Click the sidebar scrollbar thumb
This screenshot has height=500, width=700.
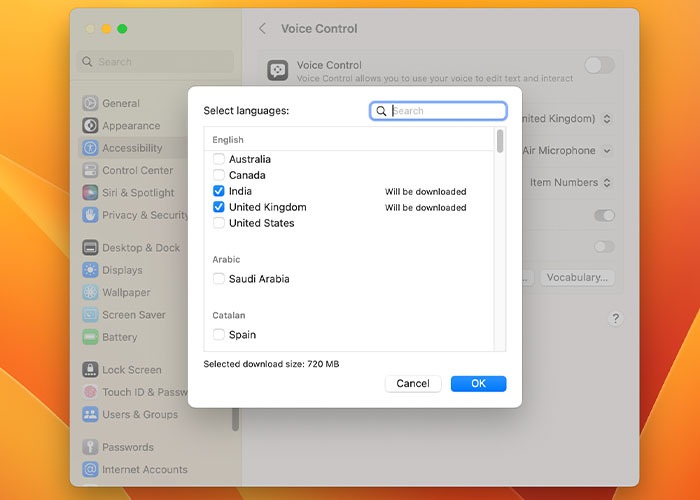pos(235,420)
